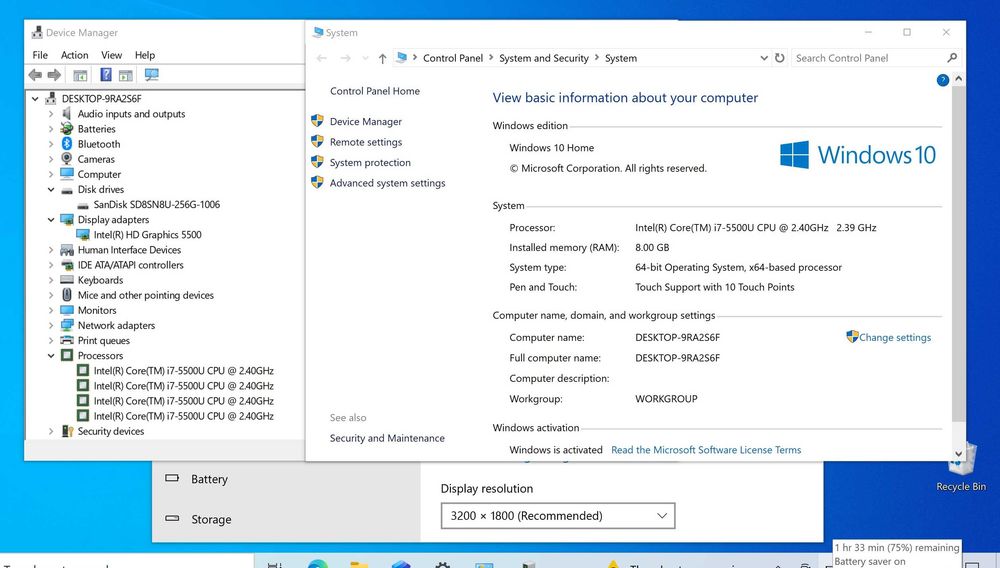The image size is (1000, 568).
Task: Open the View menu in Device Manager
Action: [x=112, y=55]
